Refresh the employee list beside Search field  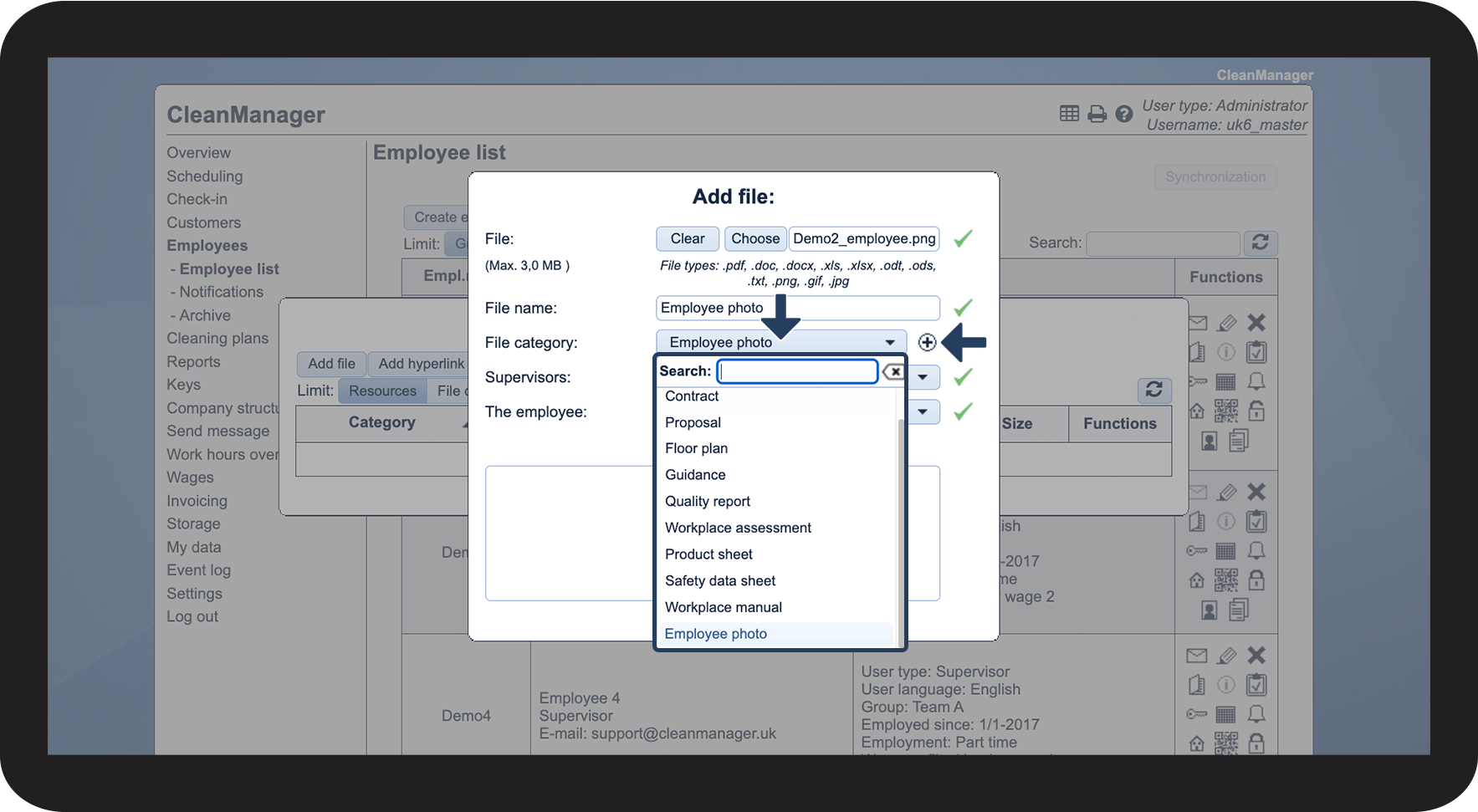point(1260,243)
